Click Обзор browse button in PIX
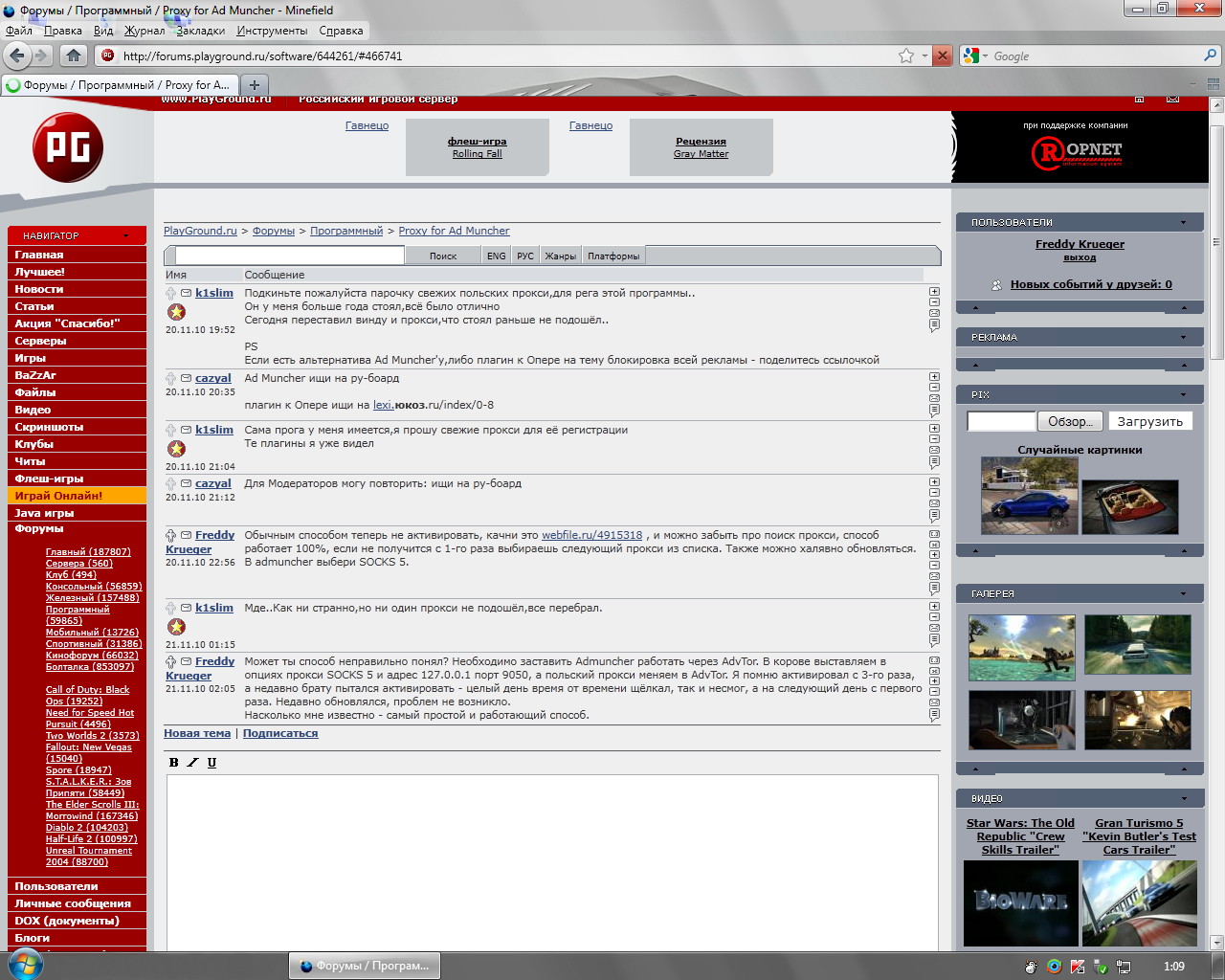Screen dimensions: 1225x980 1071,421
